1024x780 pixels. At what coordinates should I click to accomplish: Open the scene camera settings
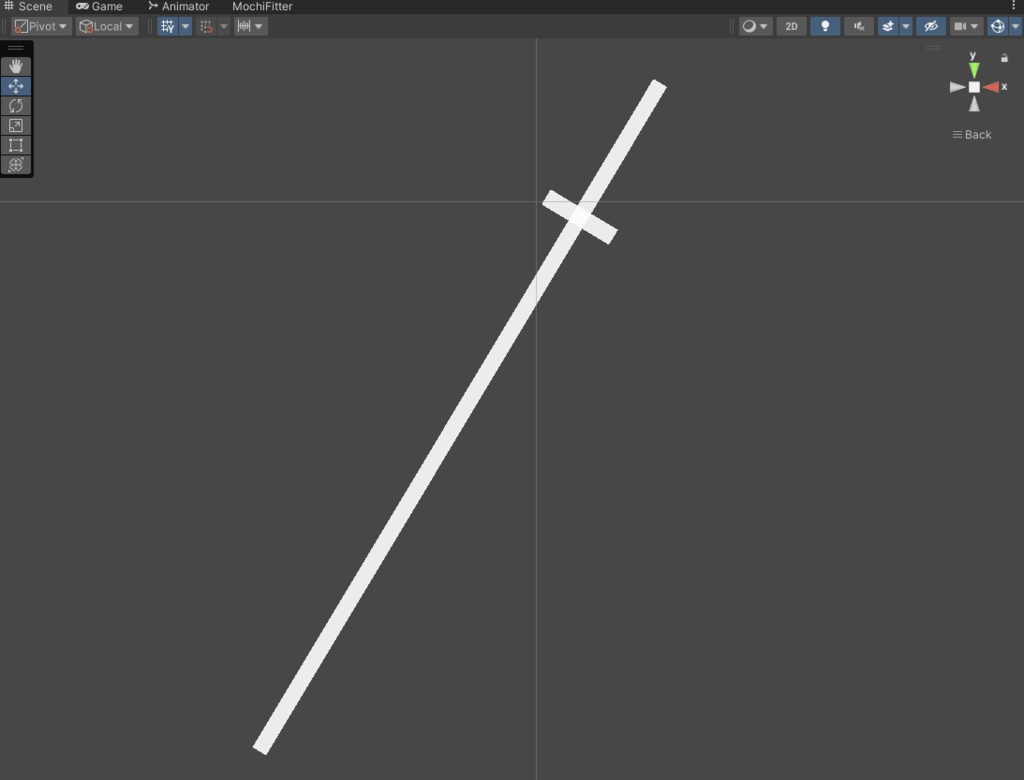(960, 26)
